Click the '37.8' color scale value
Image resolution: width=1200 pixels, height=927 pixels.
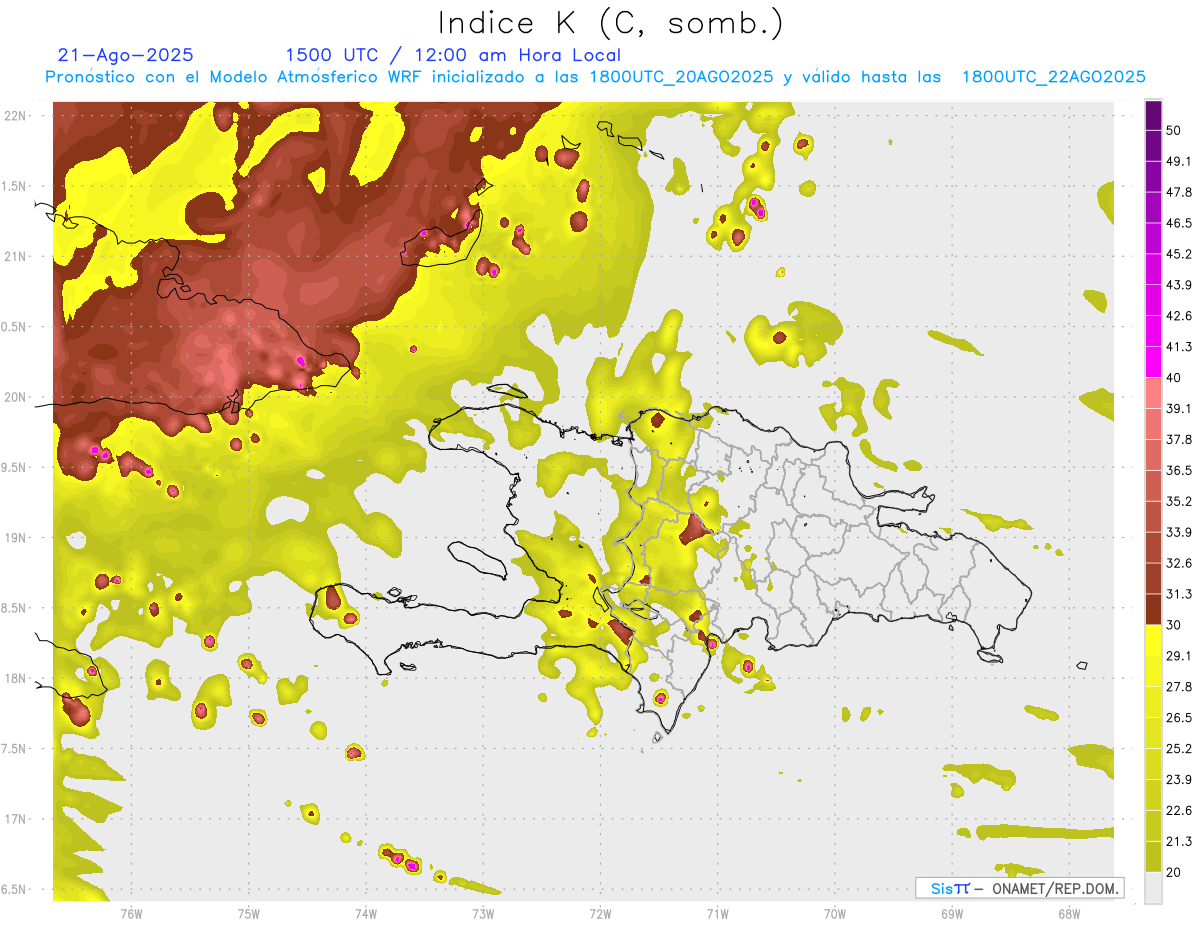click(x=1179, y=439)
